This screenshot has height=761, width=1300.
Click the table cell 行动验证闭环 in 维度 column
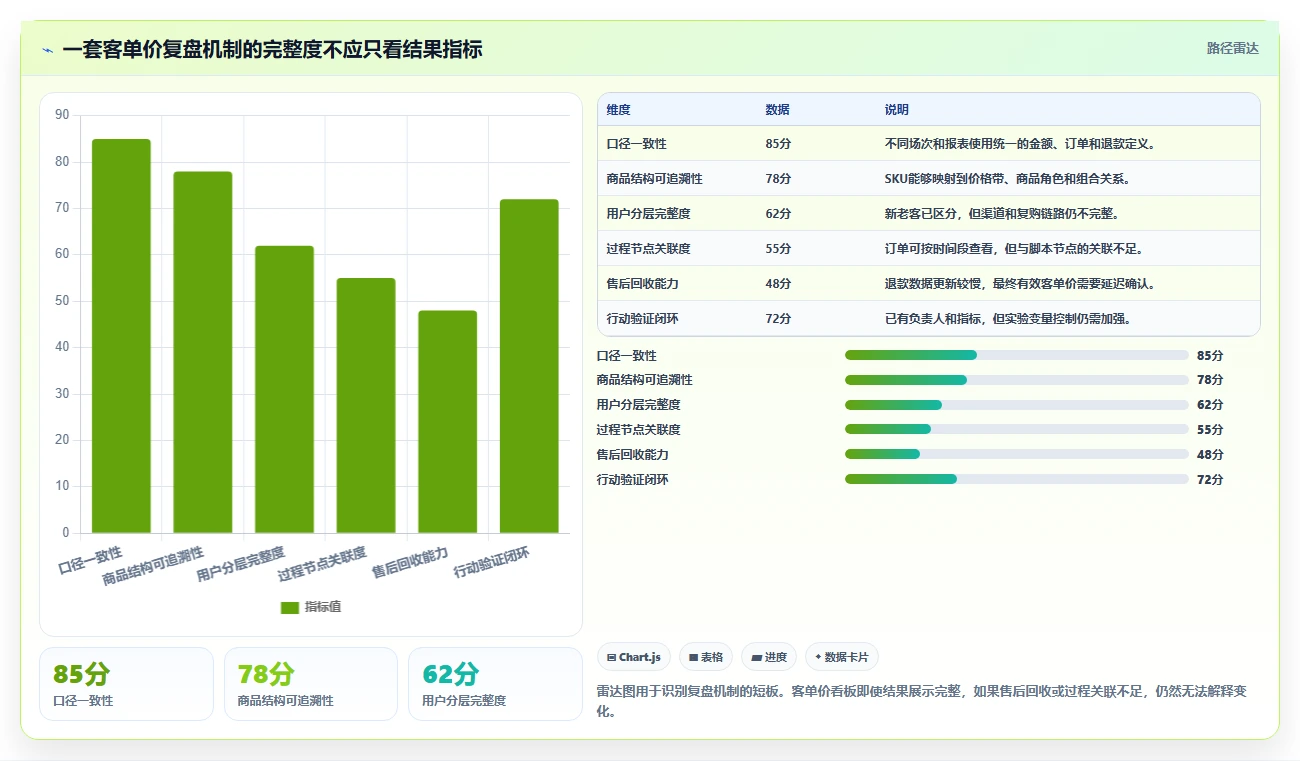click(643, 319)
